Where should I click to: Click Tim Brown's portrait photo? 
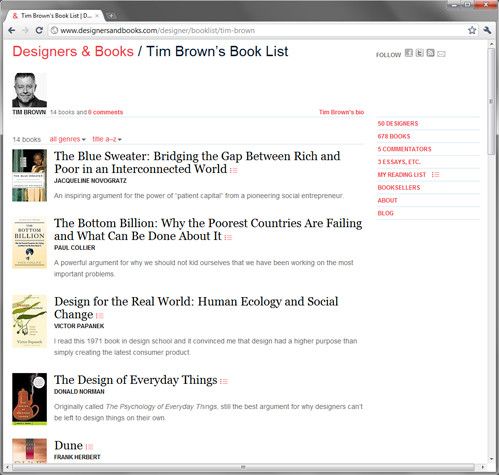29,90
